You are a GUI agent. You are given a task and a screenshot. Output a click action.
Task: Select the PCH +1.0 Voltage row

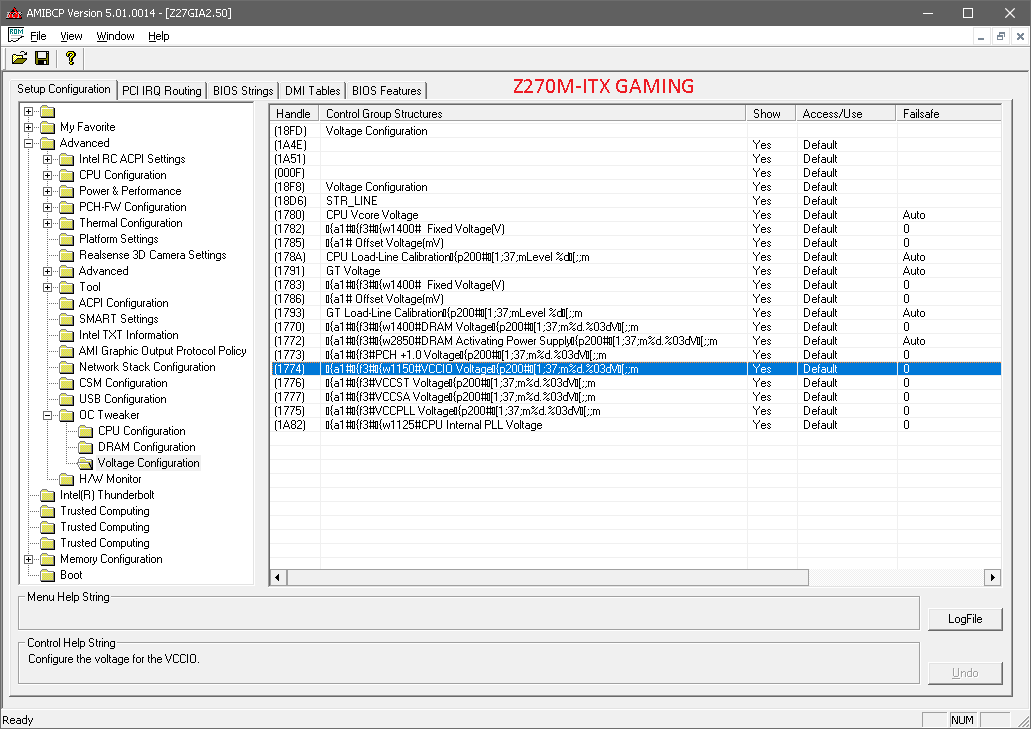pos(636,355)
